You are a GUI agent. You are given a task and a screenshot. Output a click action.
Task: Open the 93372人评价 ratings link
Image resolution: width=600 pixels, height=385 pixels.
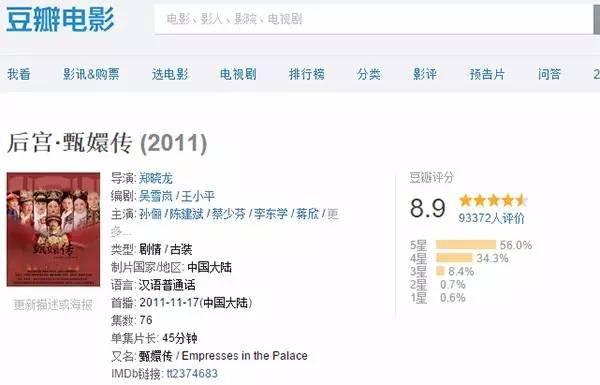[491, 218]
